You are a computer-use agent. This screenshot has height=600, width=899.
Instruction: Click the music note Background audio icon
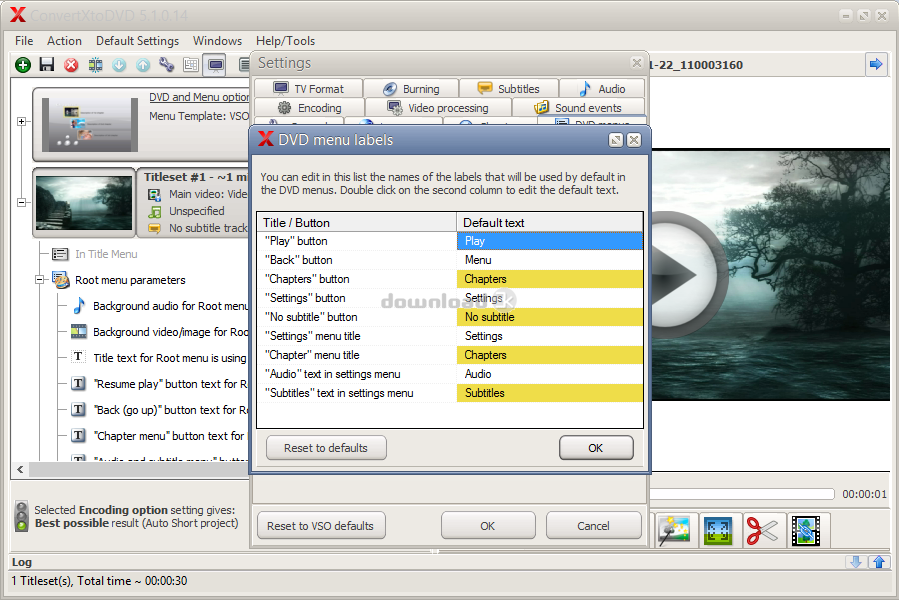pos(79,306)
